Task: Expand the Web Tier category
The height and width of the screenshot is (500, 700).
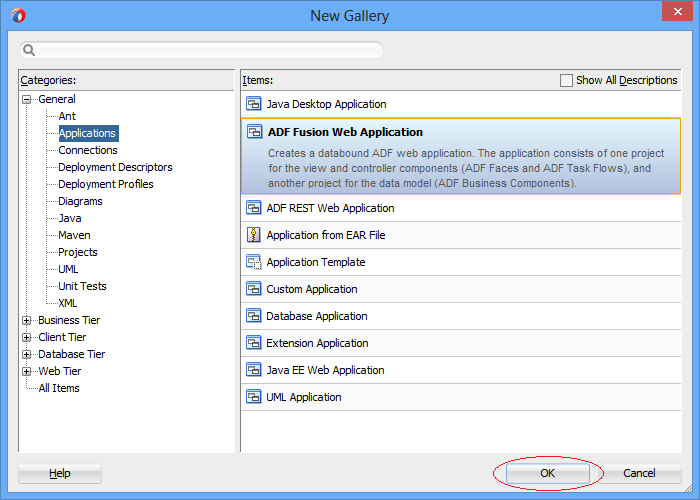Action: pos(27,371)
